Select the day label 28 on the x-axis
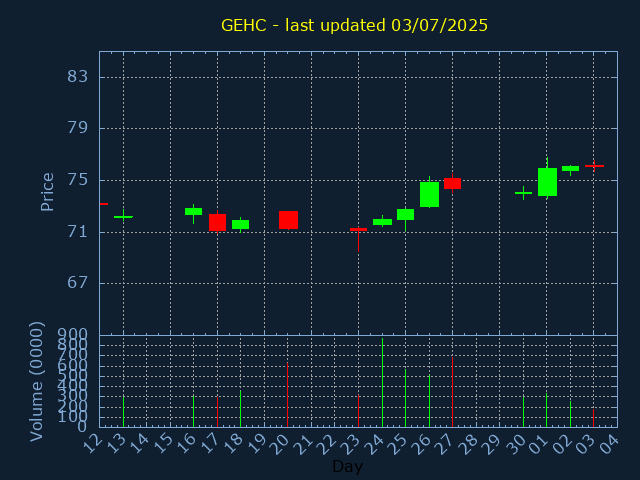 point(469,444)
